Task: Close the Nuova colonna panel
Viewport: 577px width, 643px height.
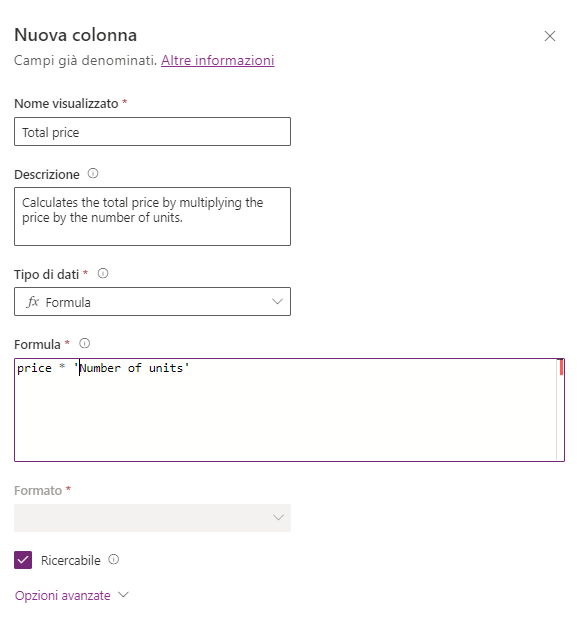Action: click(550, 36)
